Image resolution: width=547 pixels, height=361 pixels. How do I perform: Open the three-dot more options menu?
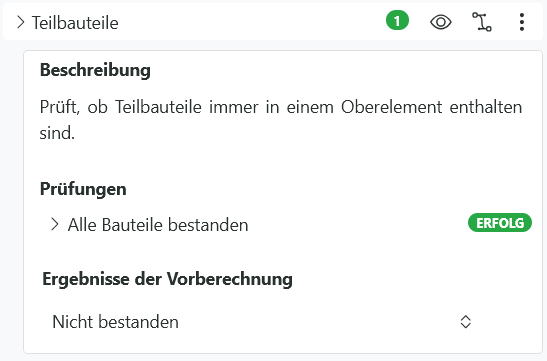522,22
